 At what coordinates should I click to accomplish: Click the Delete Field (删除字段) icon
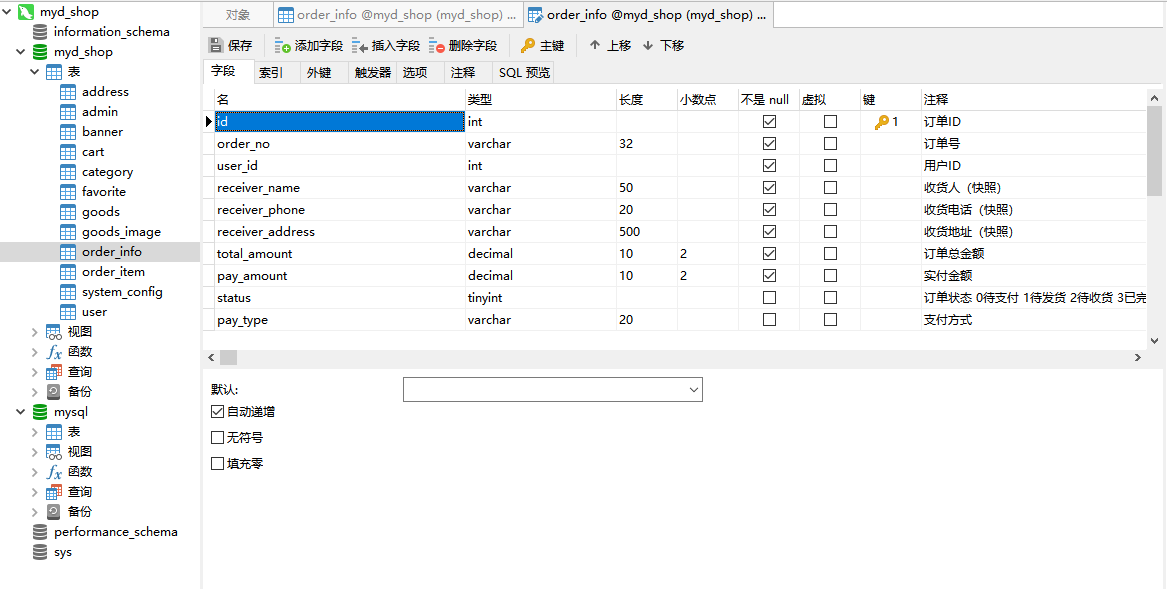point(437,45)
